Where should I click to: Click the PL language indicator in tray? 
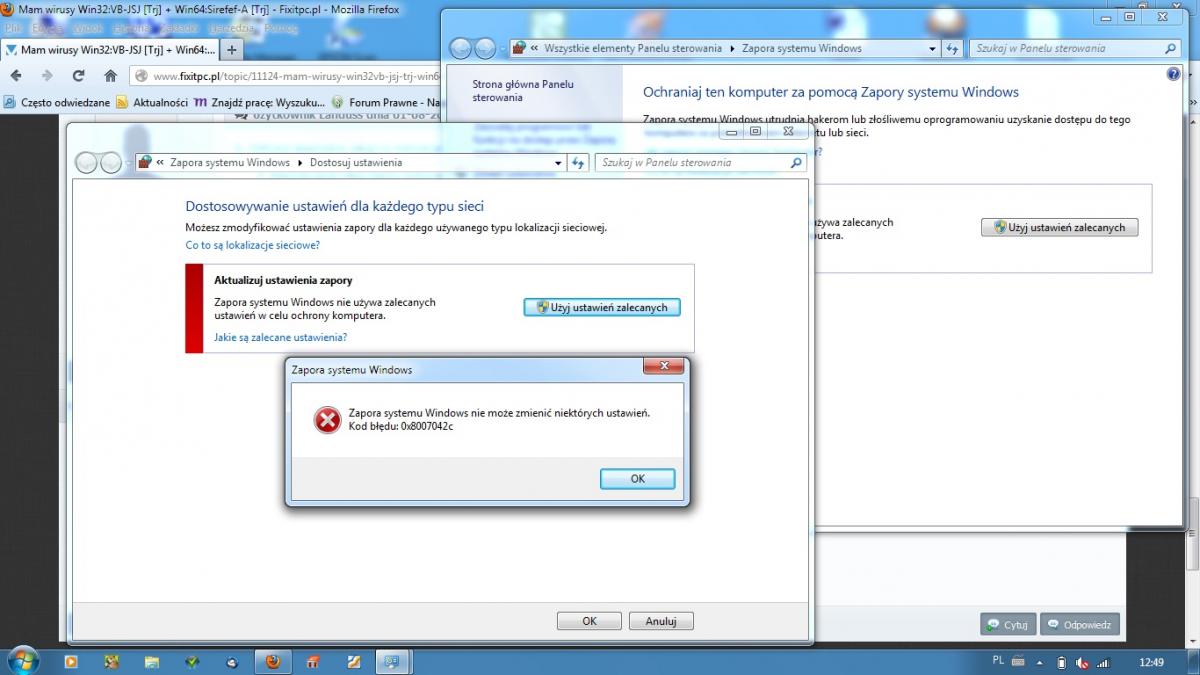pos(998,661)
